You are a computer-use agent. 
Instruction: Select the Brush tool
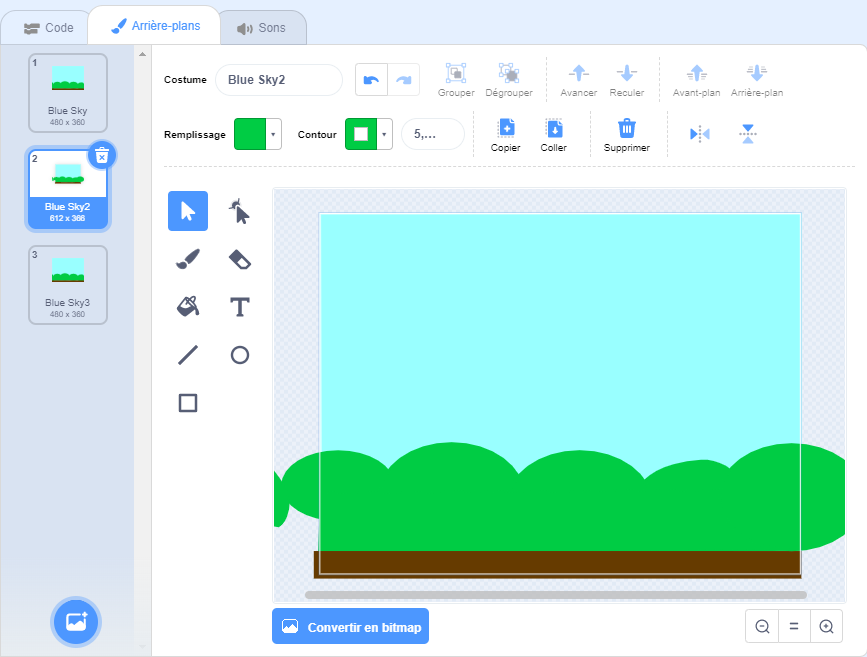(x=188, y=260)
